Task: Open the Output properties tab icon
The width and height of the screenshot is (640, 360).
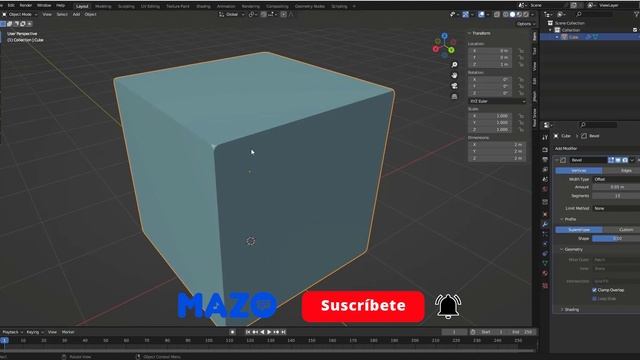Action: click(545, 160)
